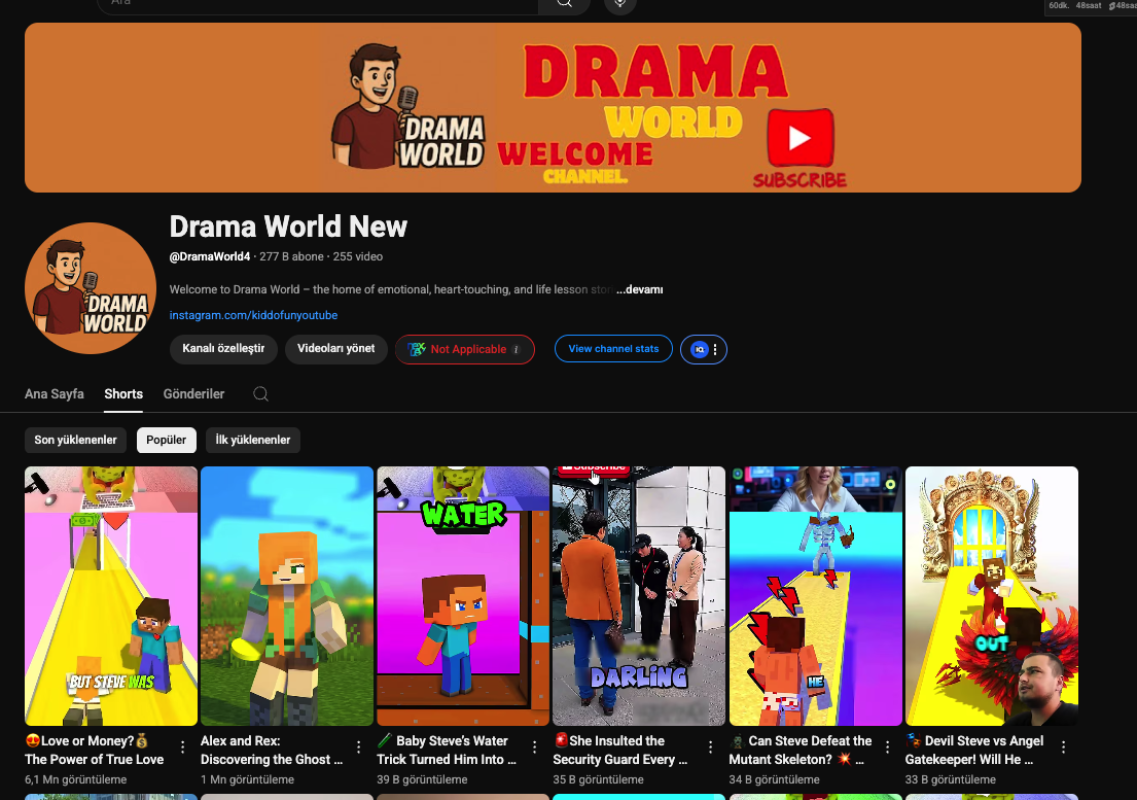Click the '1 Mn görüntüleme' view count
Viewport: 1137px width, 800px height.
(247, 780)
